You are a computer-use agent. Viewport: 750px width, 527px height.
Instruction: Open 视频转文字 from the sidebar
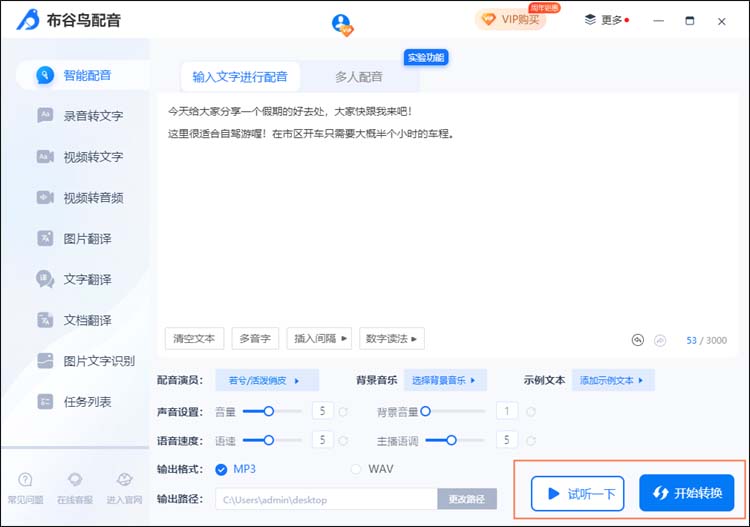82,157
